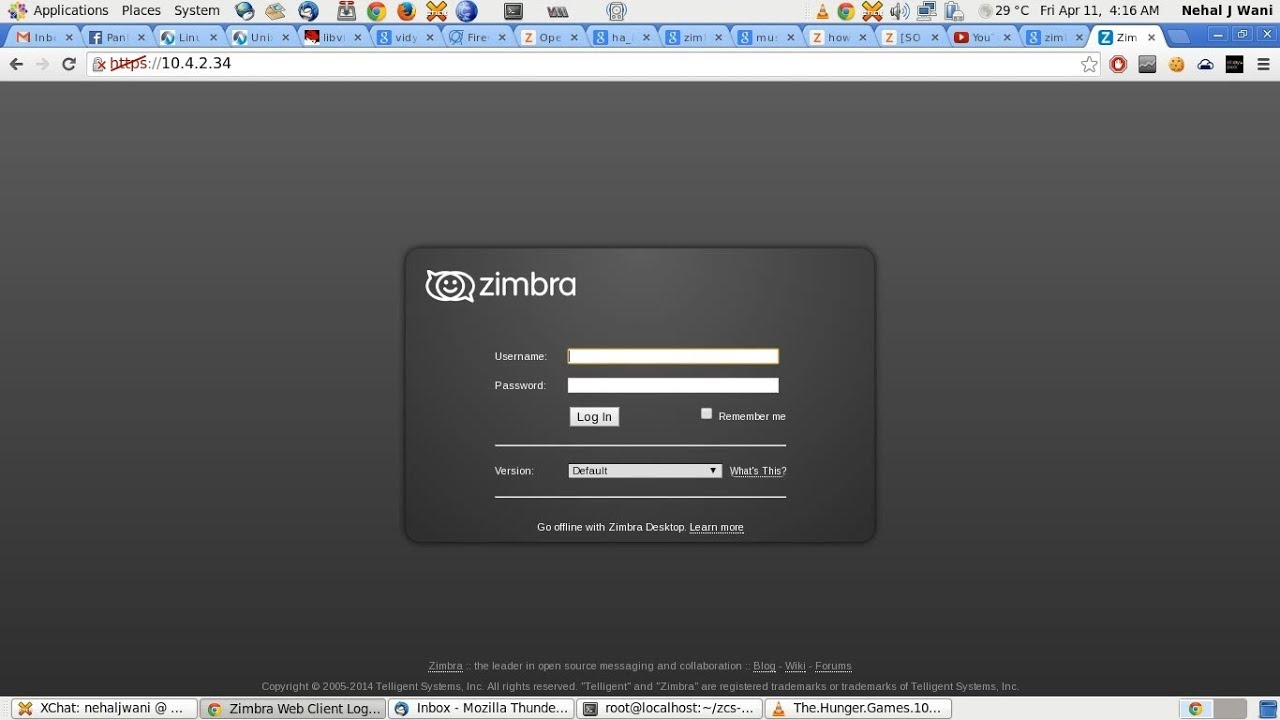Close the YouTube tab

1007,37
